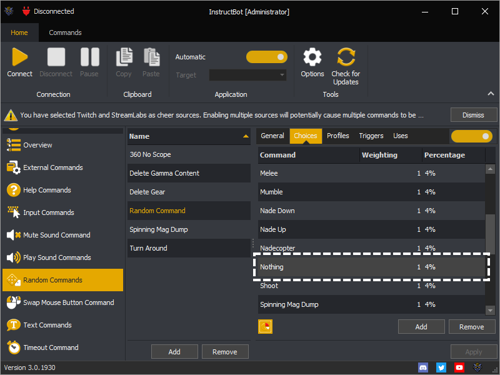Select Random Command in the name list

189,210
